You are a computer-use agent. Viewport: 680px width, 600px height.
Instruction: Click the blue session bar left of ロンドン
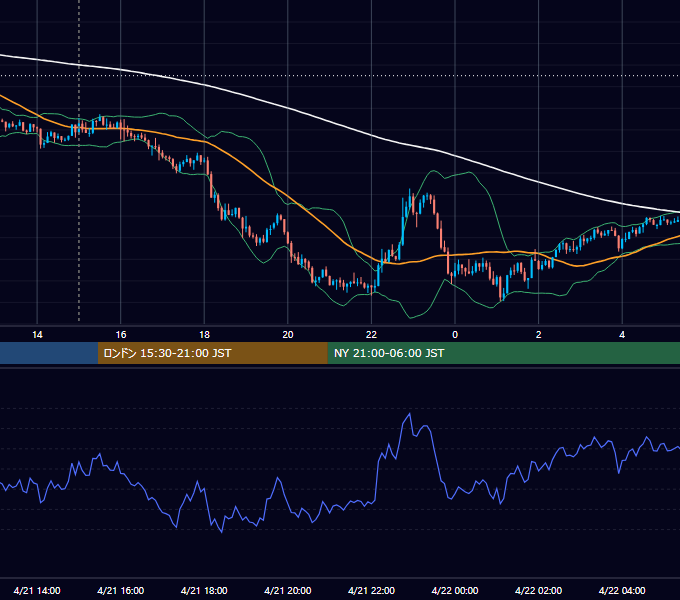click(49, 353)
